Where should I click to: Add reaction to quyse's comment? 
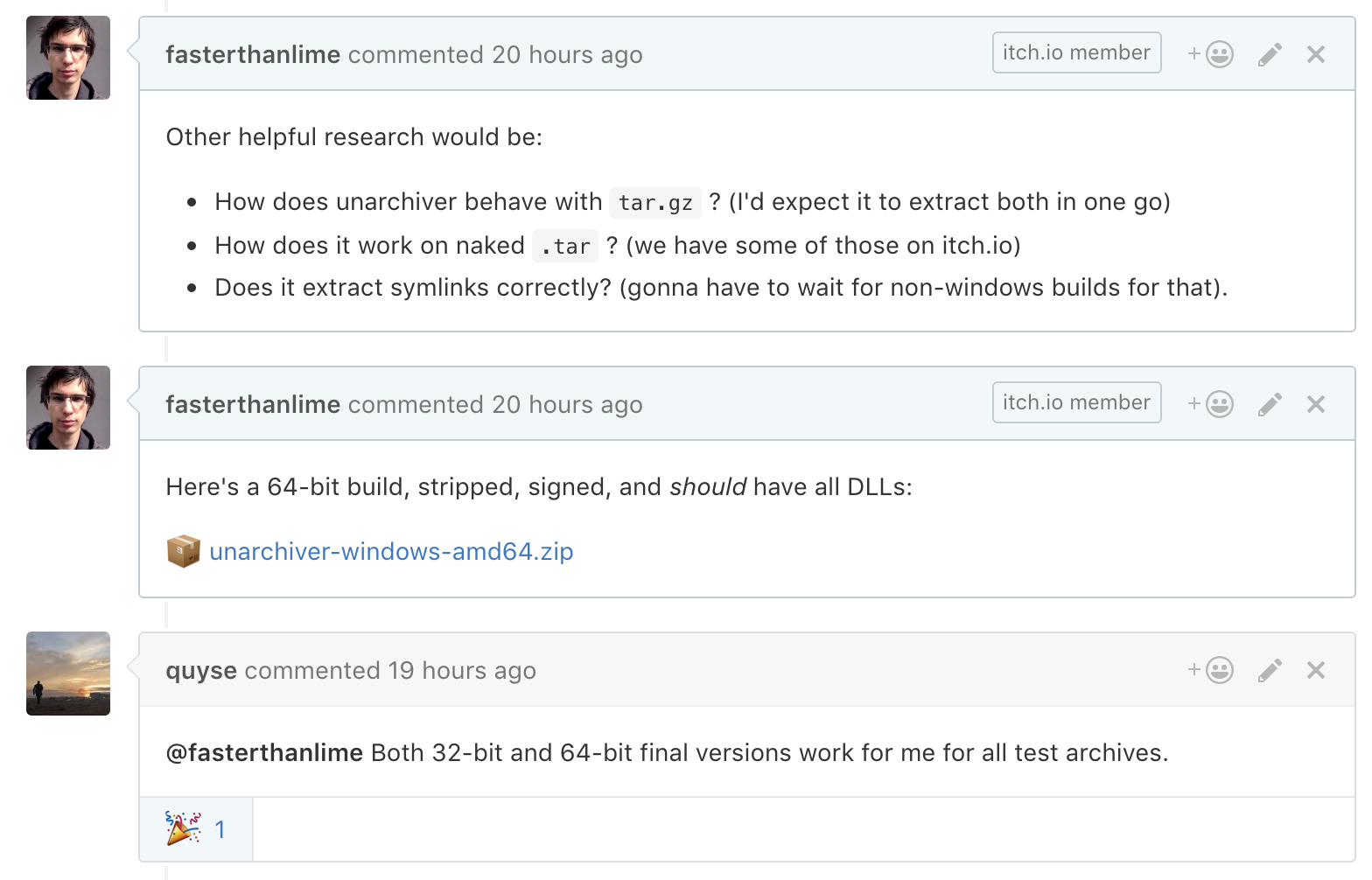(x=1210, y=670)
